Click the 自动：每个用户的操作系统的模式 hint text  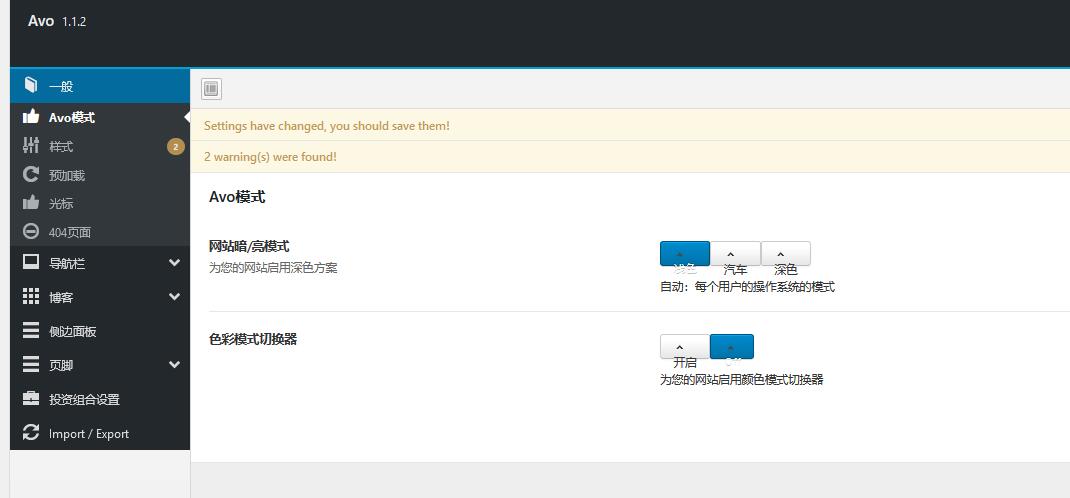747,287
